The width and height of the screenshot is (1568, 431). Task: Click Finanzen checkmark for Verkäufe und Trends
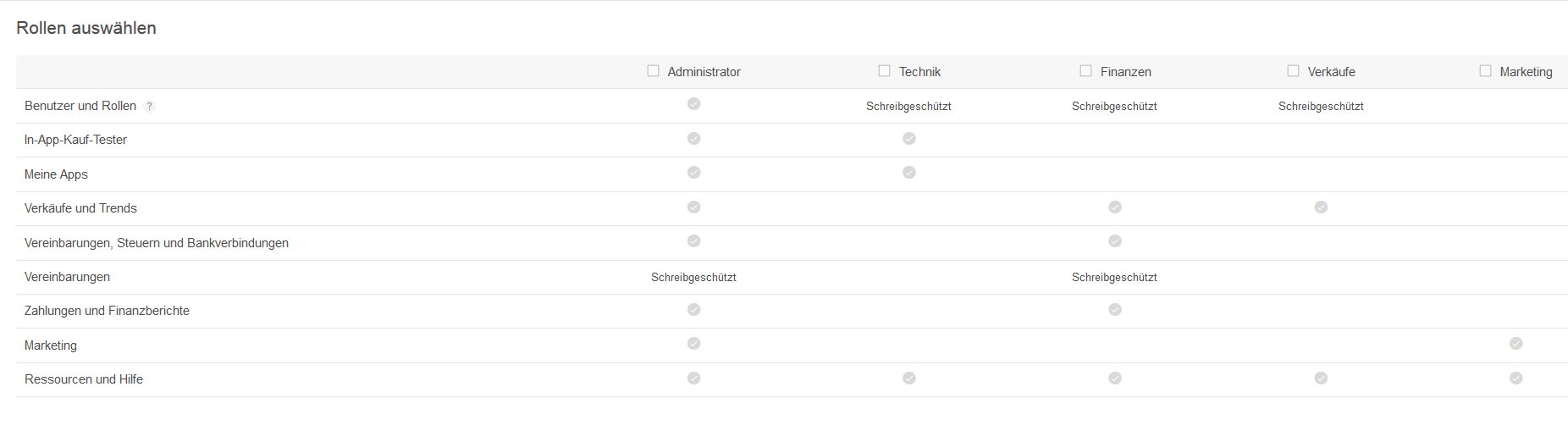[1115, 207]
